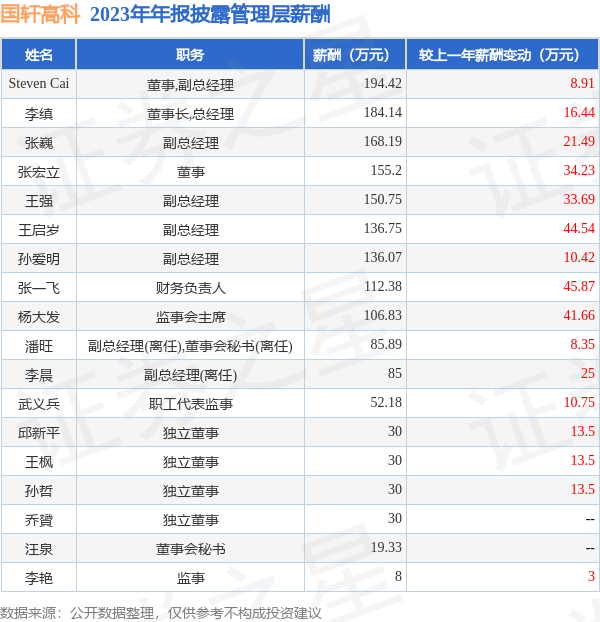The width and height of the screenshot is (600, 622).
Task: Select the name 汪泉
Action: (38, 549)
